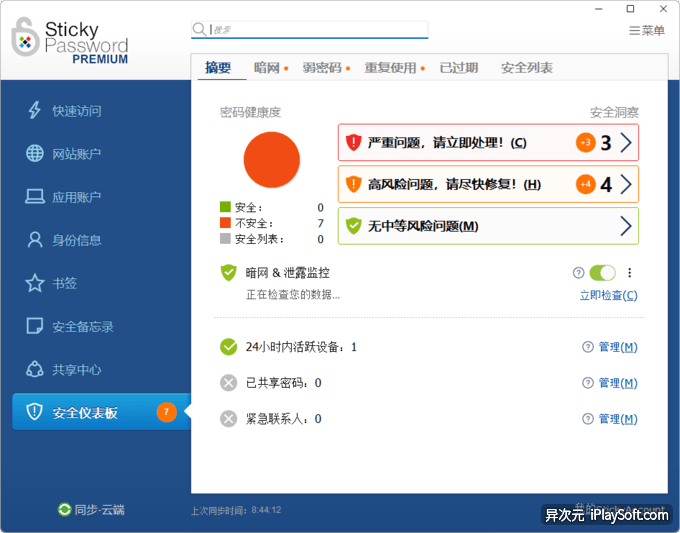Image resolution: width=680 pixels, height=533 pixels.
Task: Click green shield next to 暗网 & 泄露监控
Action: (229, 272)
